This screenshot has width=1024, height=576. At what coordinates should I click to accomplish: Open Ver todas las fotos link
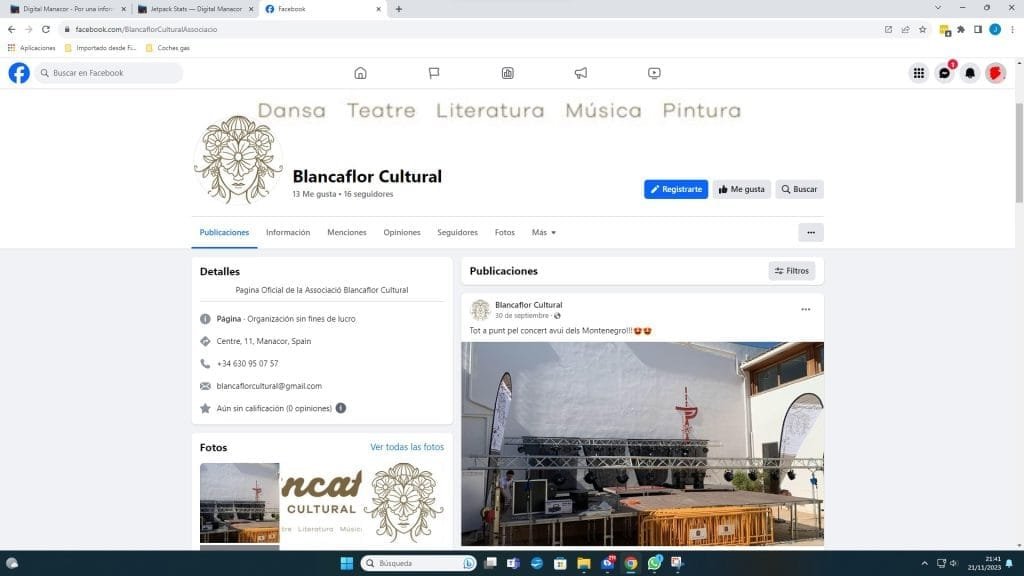pyautogui.click(x=407, y=447)
